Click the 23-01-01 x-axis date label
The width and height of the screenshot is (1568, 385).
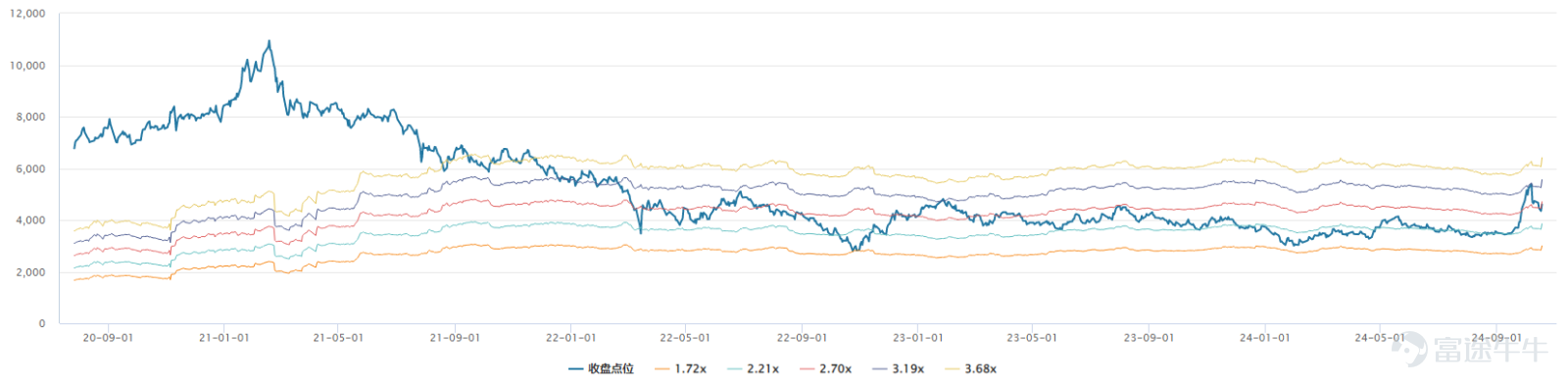click(x=918, y=338)
